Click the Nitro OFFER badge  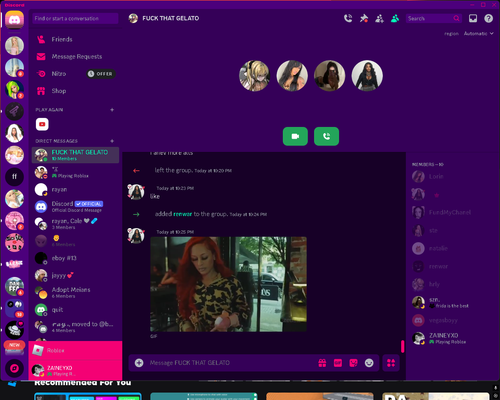click(x=101, y=74)
